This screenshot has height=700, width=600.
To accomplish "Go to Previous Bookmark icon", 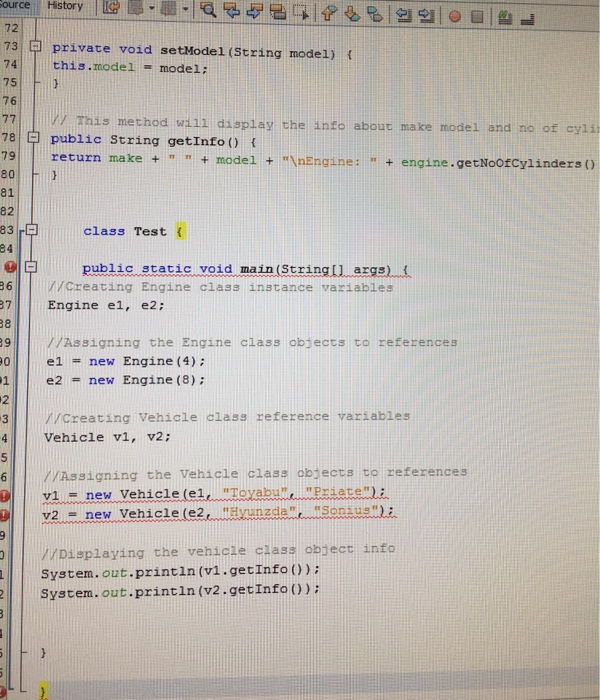I will [329, 13].
